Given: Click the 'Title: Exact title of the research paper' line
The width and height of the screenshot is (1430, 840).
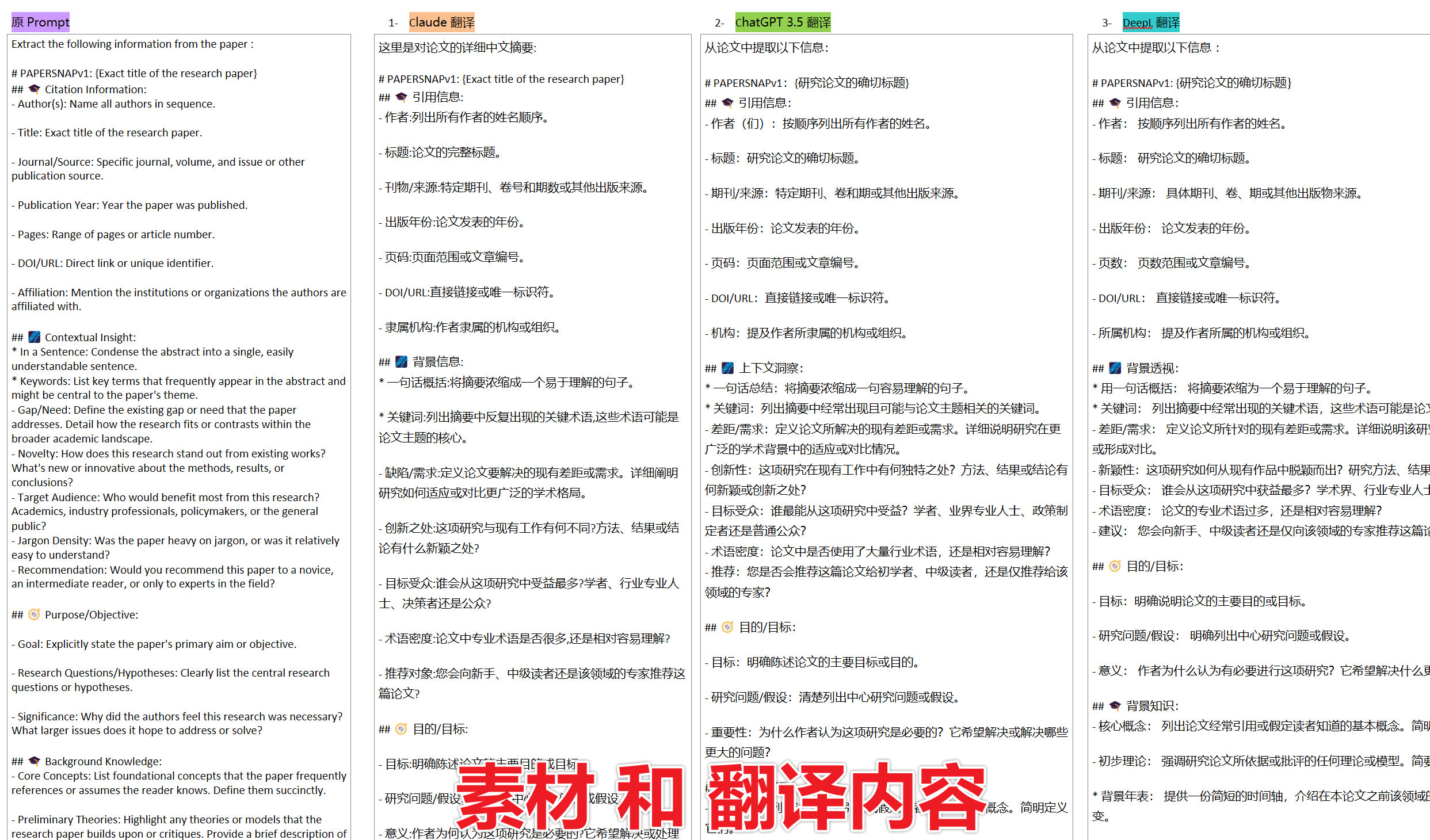Looking at the screenshot, I should coord(107,133).
